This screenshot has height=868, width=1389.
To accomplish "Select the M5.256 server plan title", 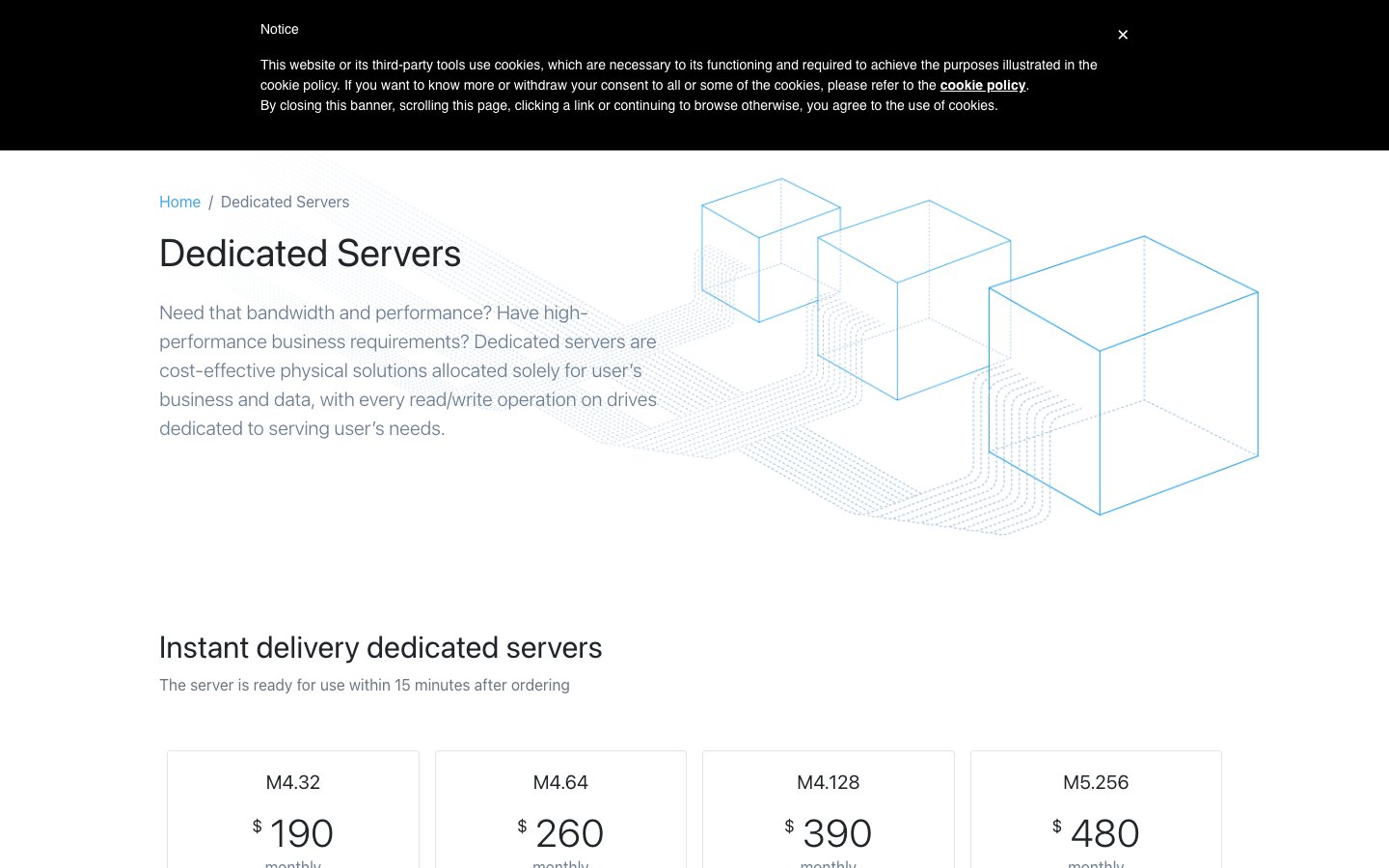I will point(1096,782).
